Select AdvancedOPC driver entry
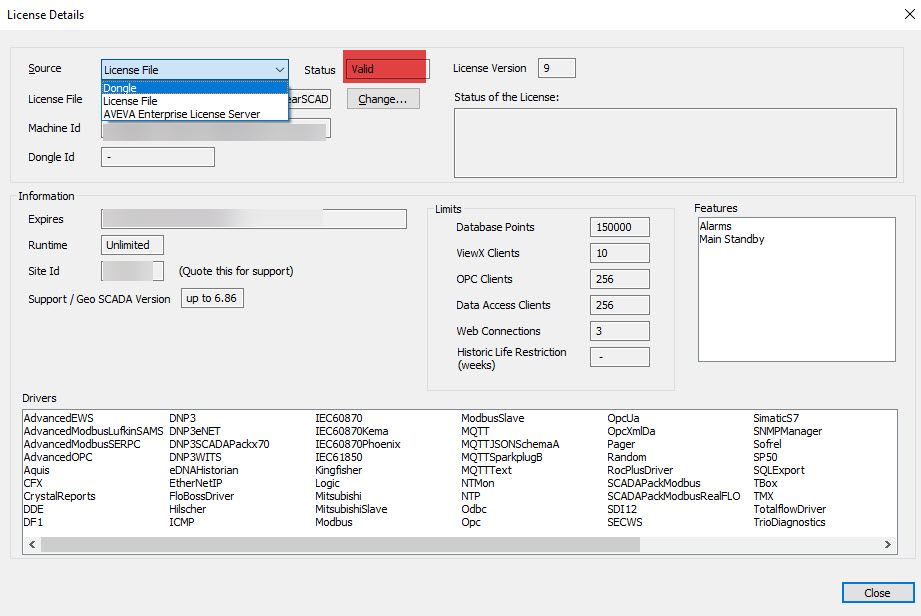 click(x=58, y=457)
